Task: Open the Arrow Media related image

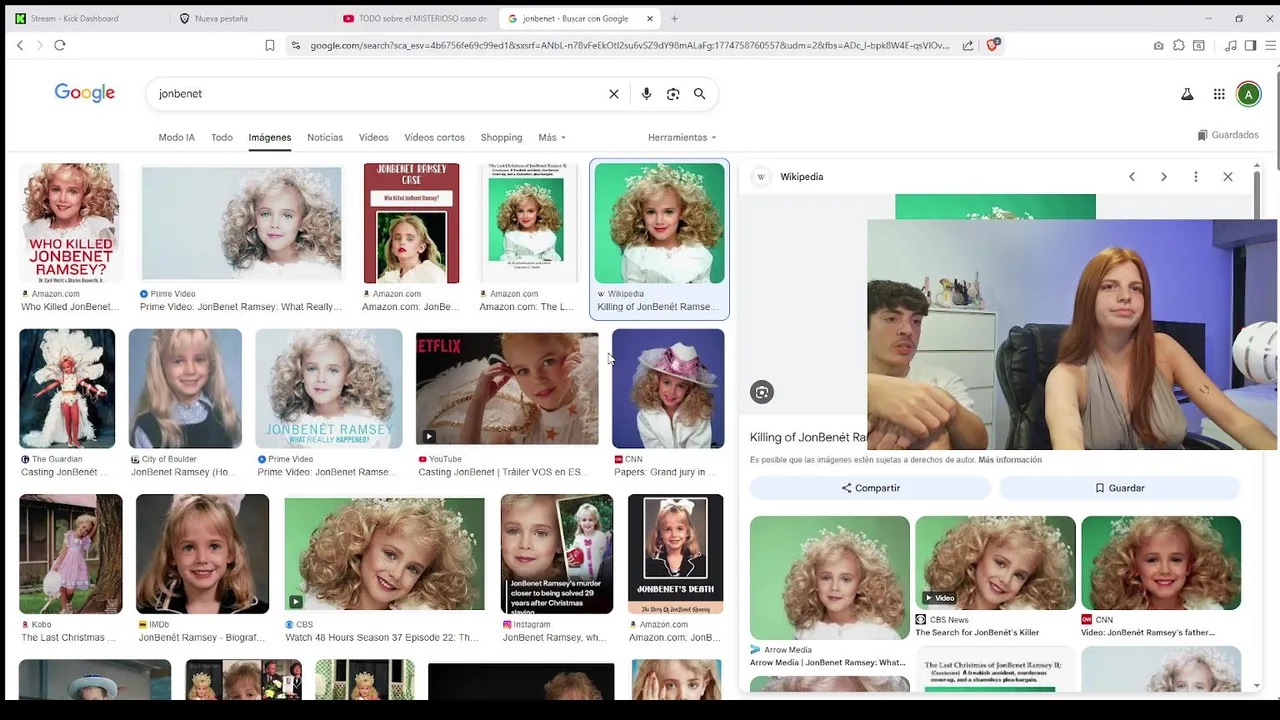Action: point(829,578)
